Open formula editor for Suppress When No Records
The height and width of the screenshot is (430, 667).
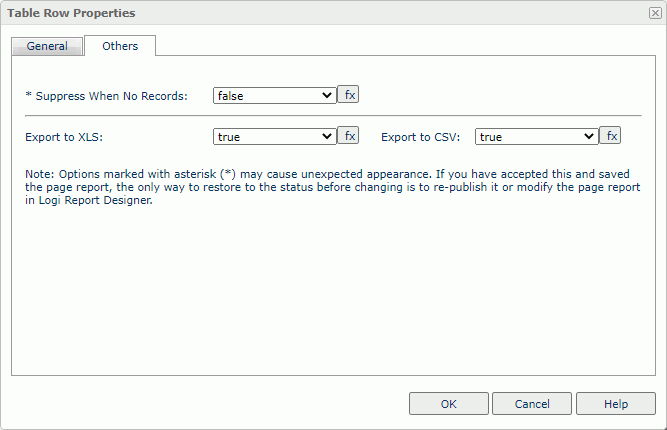coord(348,95)
